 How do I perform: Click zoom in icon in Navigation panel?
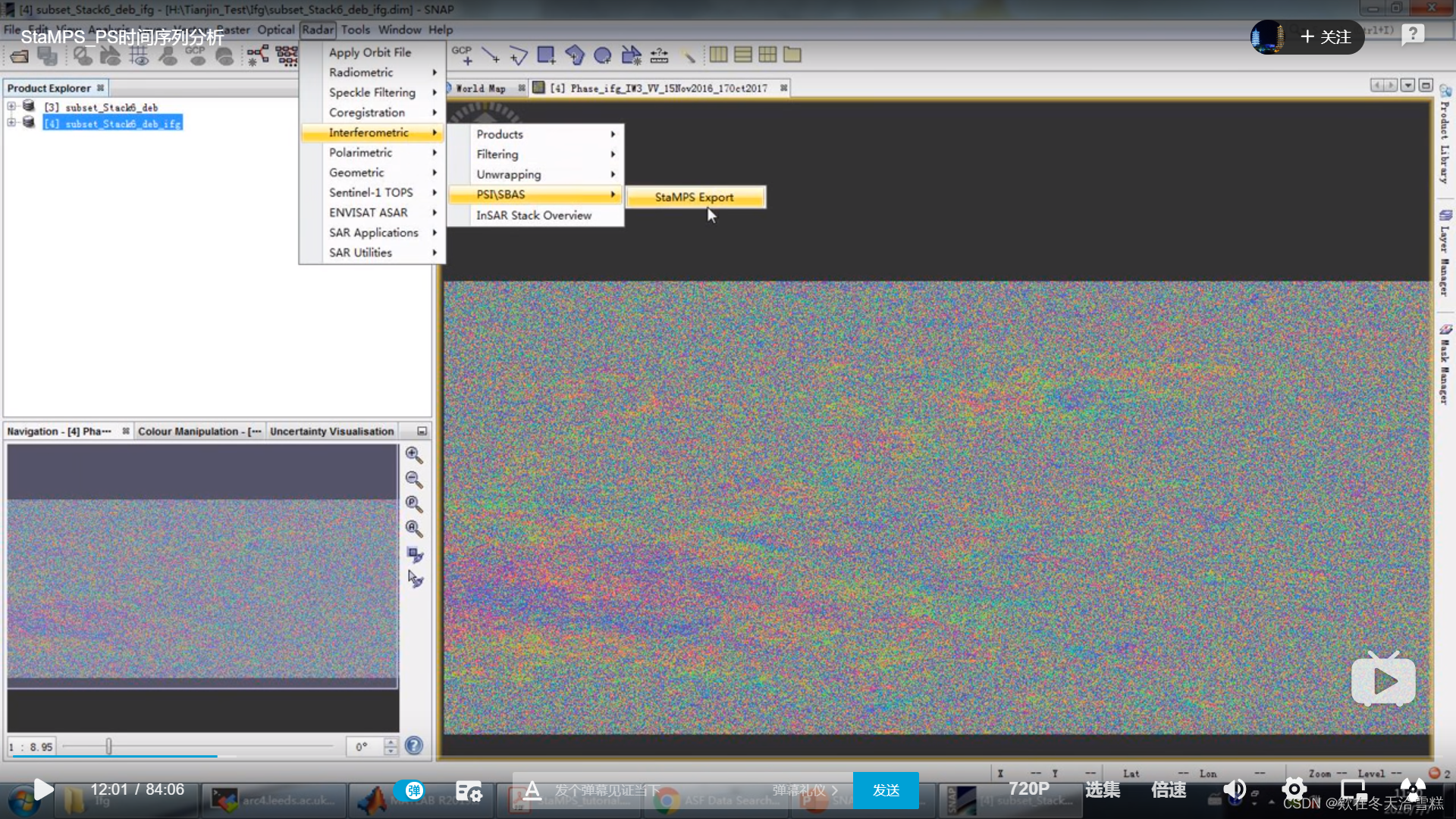pos(413,454)
